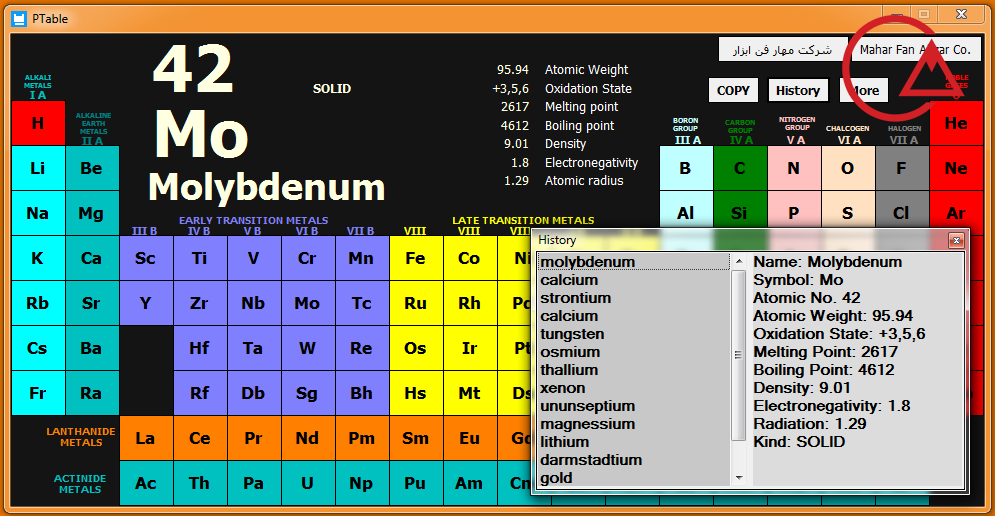Click the history list vertical scrollbar
Screen dimensions: 995x516
pyautogui.click(x=739, y=370)
